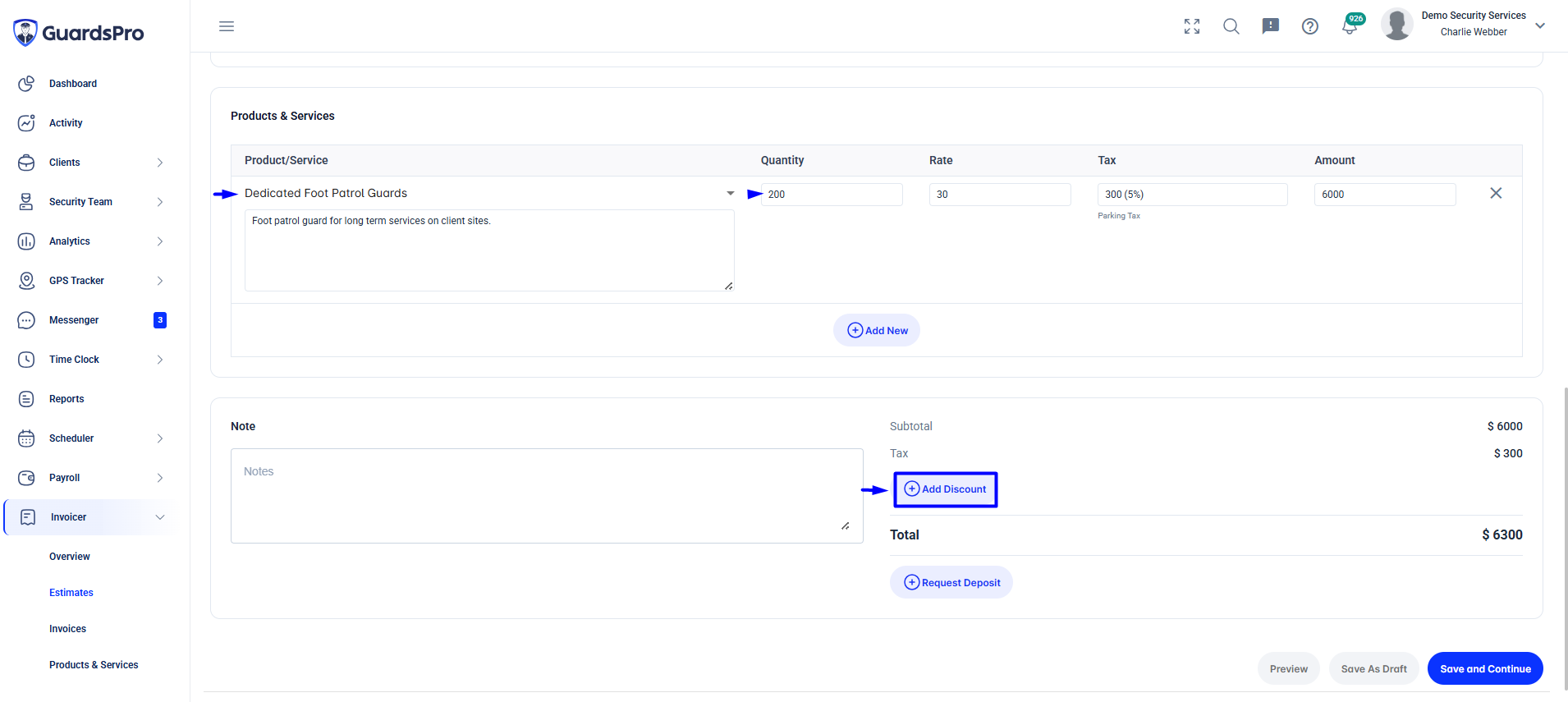Image resolution: width=1568 pixels, height=702 pixels.
Task: Click the GuardsPro logo
Action: (78, 33)
